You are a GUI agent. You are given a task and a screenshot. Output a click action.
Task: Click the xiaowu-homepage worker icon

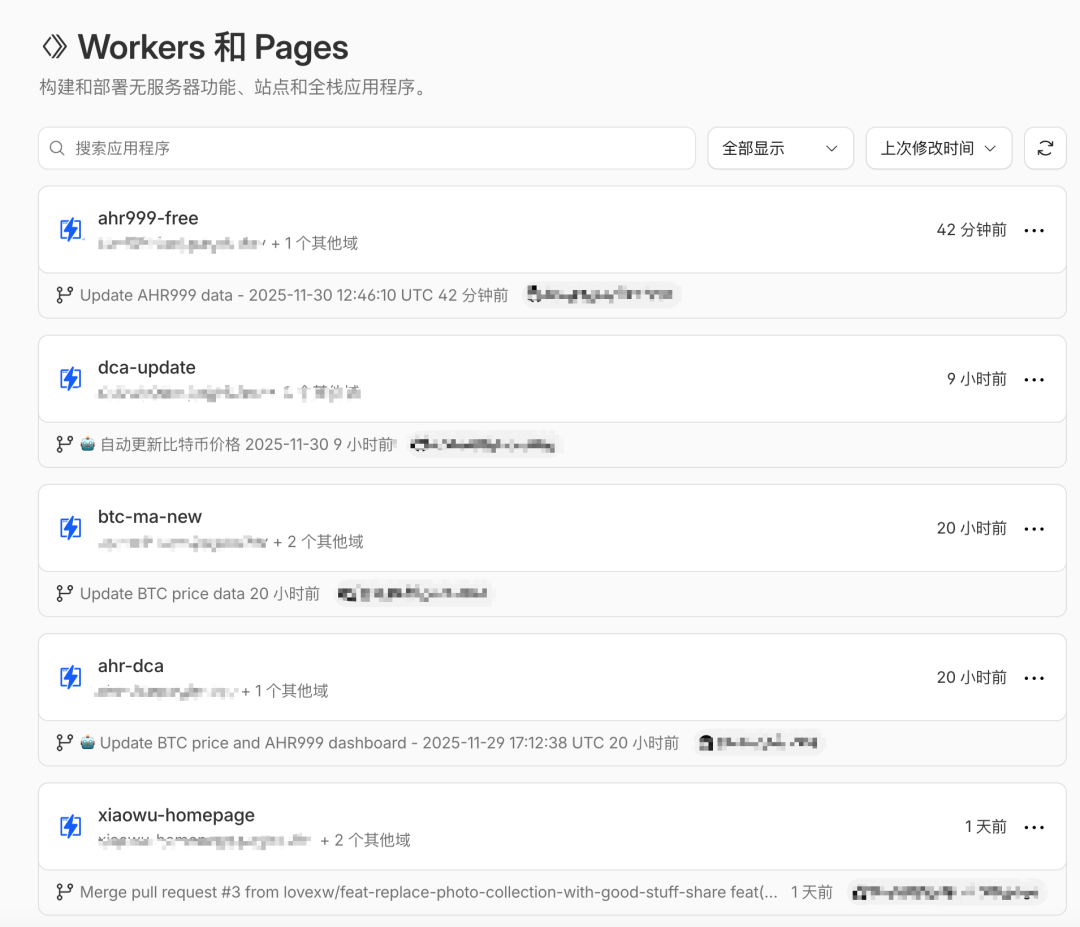(x=70, y=826)
